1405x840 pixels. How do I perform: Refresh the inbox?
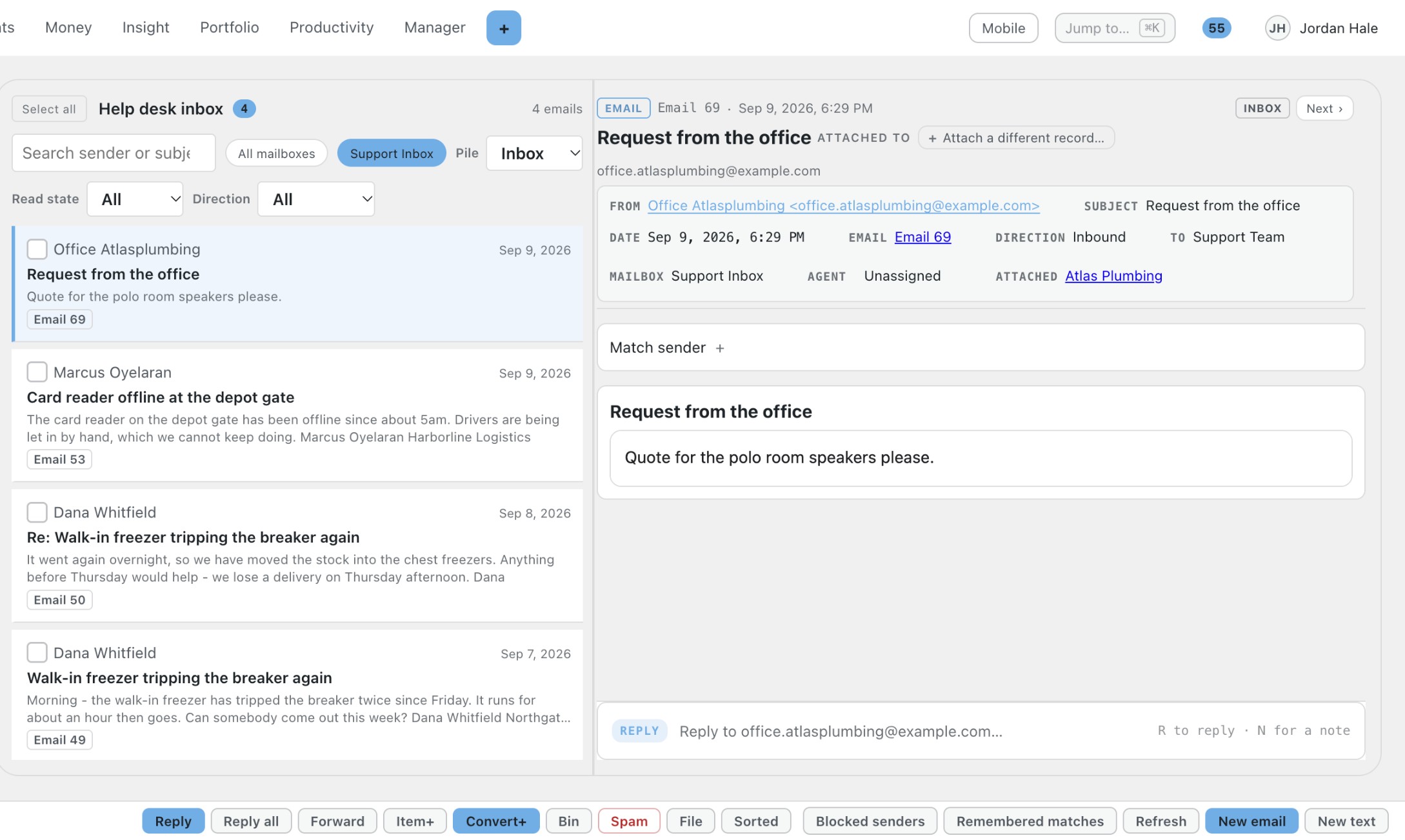click(1161, 821)
